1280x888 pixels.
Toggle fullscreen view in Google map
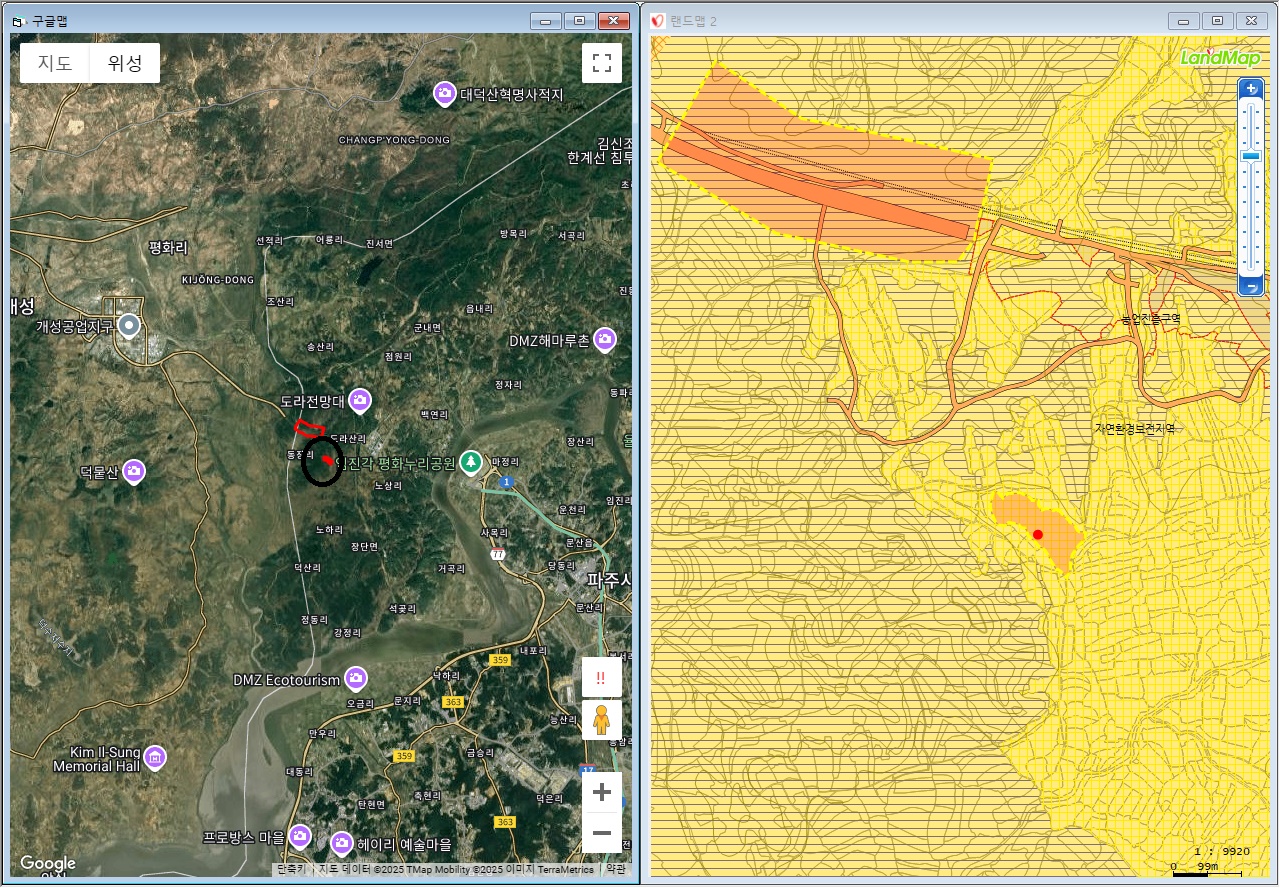tap(602, 63)
